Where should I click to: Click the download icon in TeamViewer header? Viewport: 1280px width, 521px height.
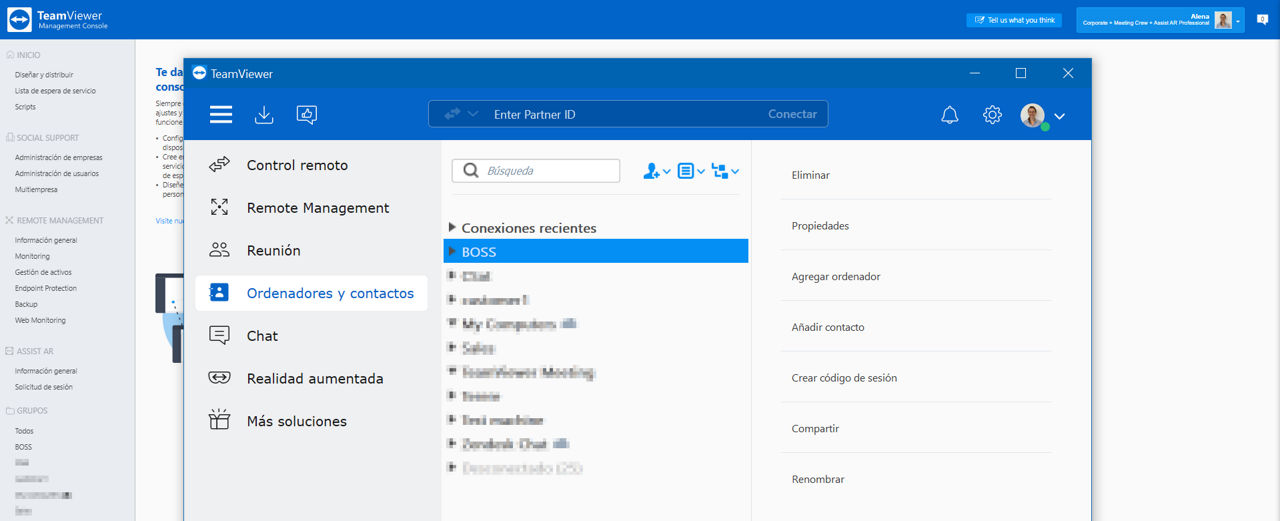264,115
